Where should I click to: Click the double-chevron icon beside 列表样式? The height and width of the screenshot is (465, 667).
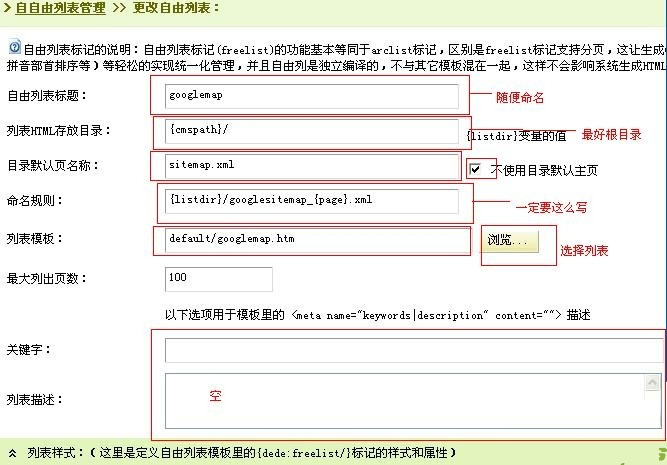11,453
